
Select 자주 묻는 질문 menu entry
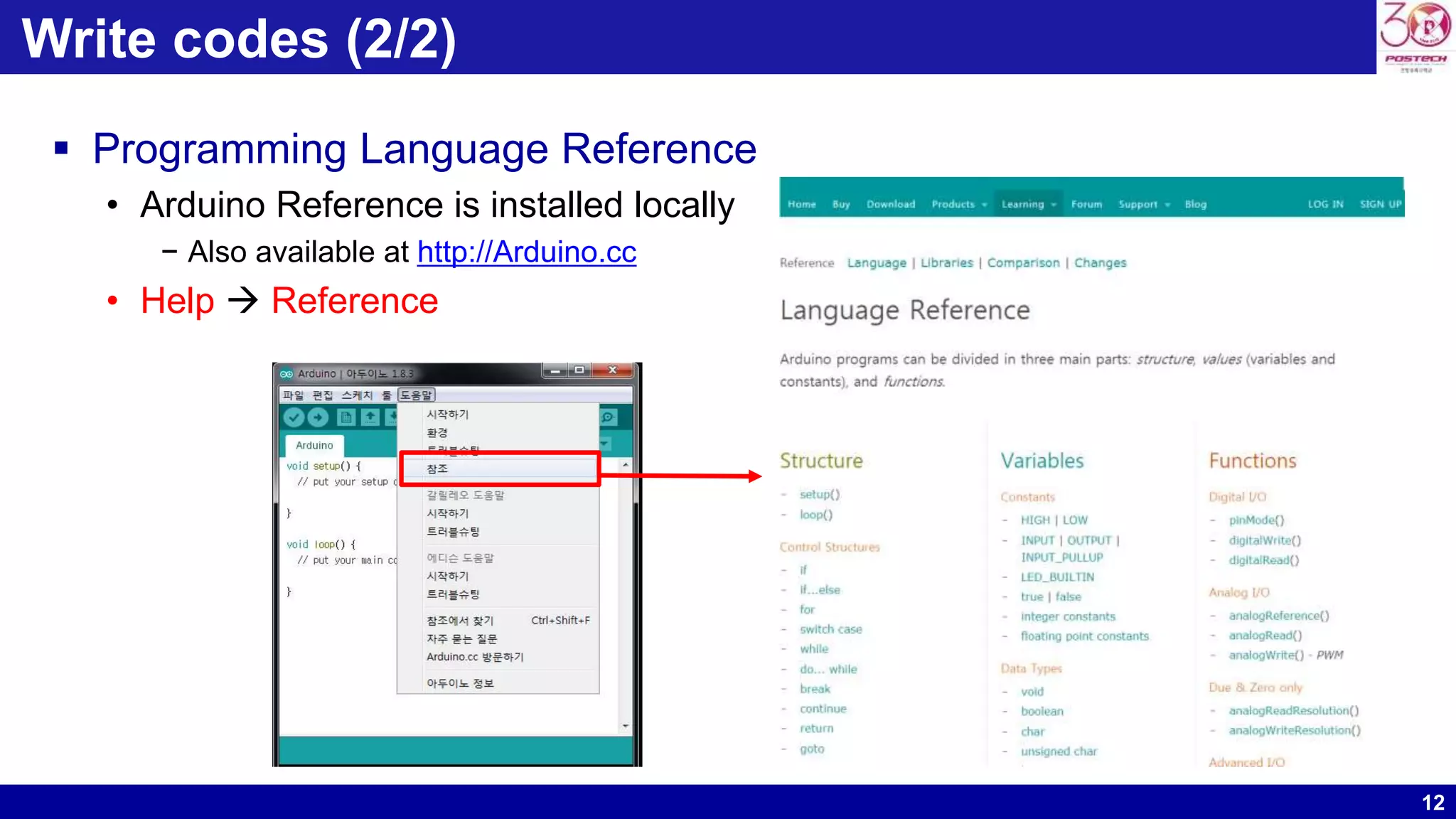click(461, 639)
